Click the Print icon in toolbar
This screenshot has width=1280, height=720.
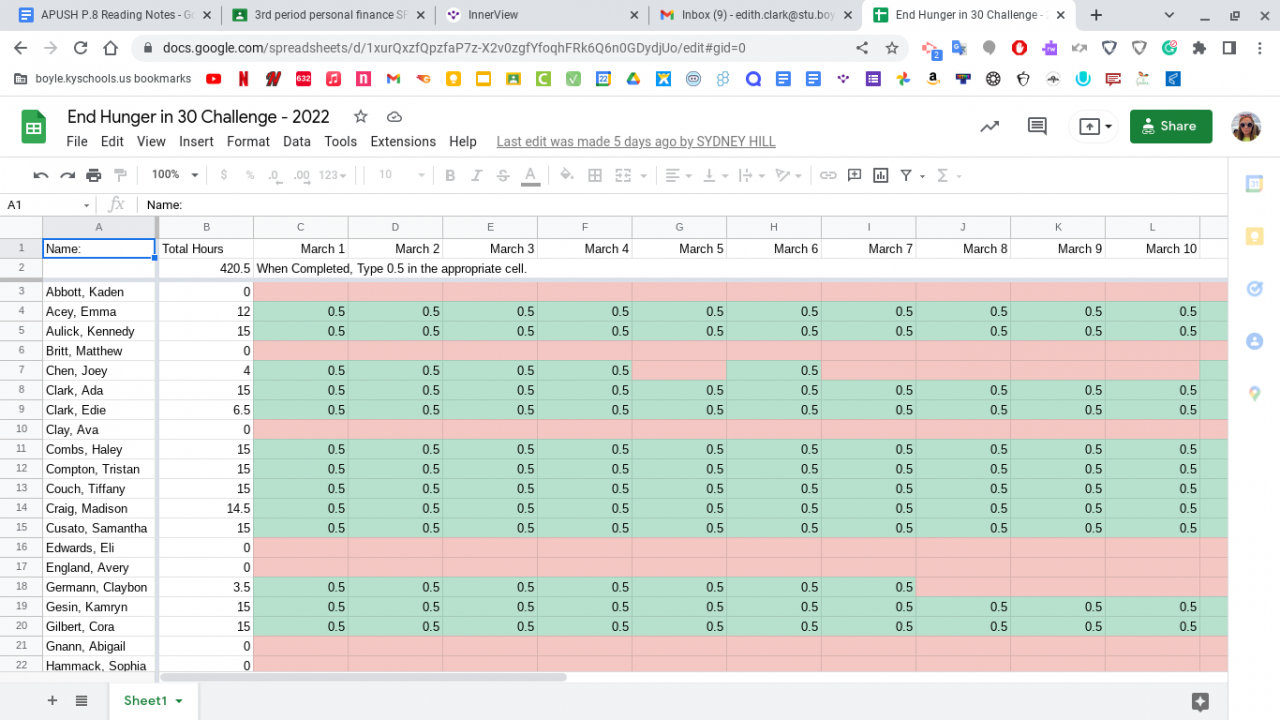[94, 175]
